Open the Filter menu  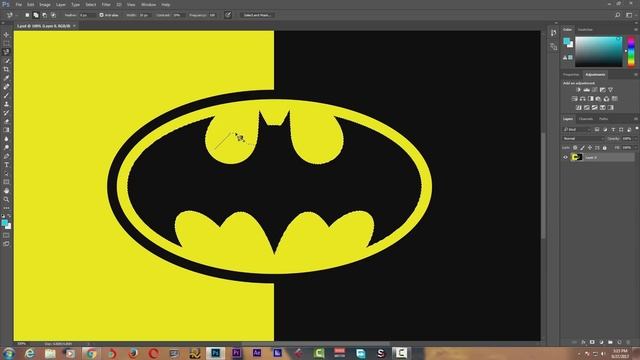pos(106,4)
